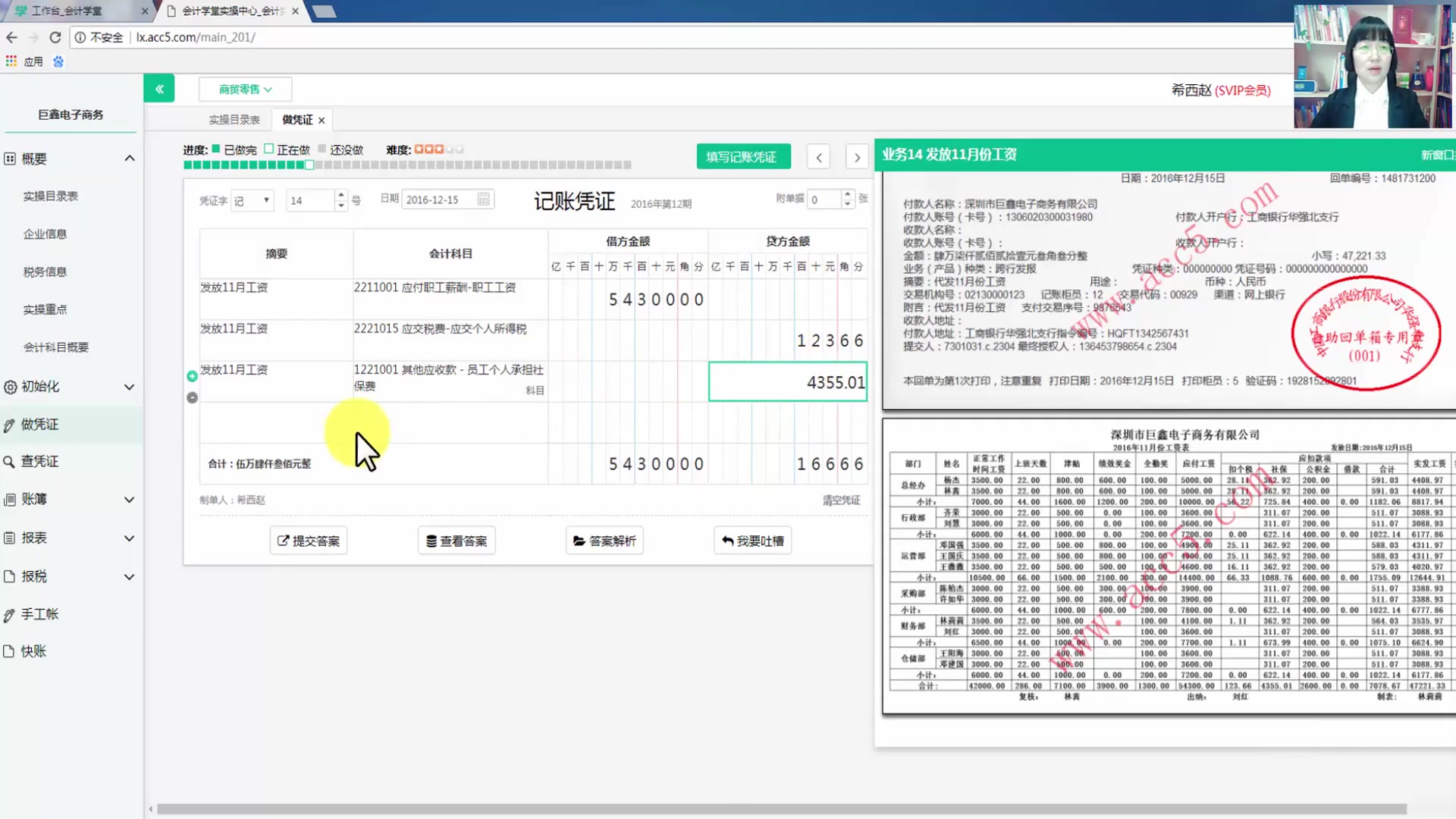
Task: Click the 填写记账凭证 green button
Action: [x=743, y=156]
